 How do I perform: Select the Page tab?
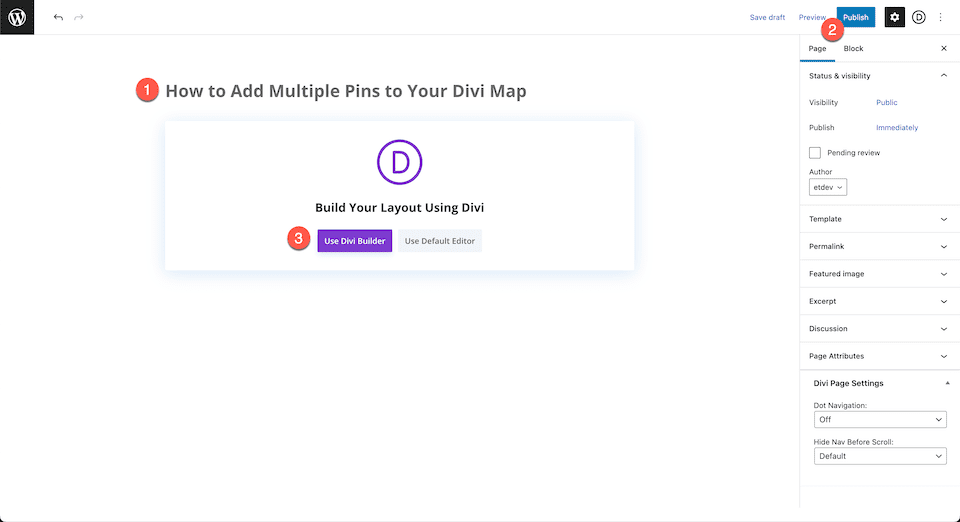tap(818, 48)
